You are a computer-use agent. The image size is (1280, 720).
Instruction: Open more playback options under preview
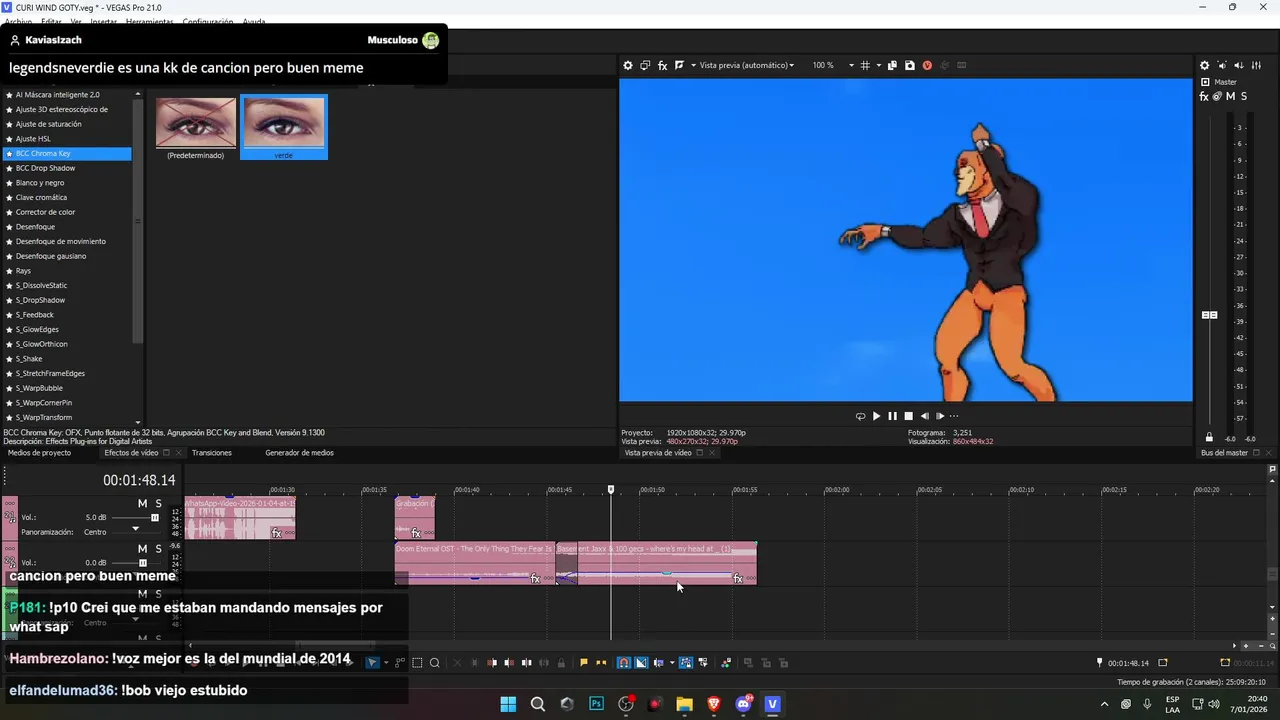[954, 416]
